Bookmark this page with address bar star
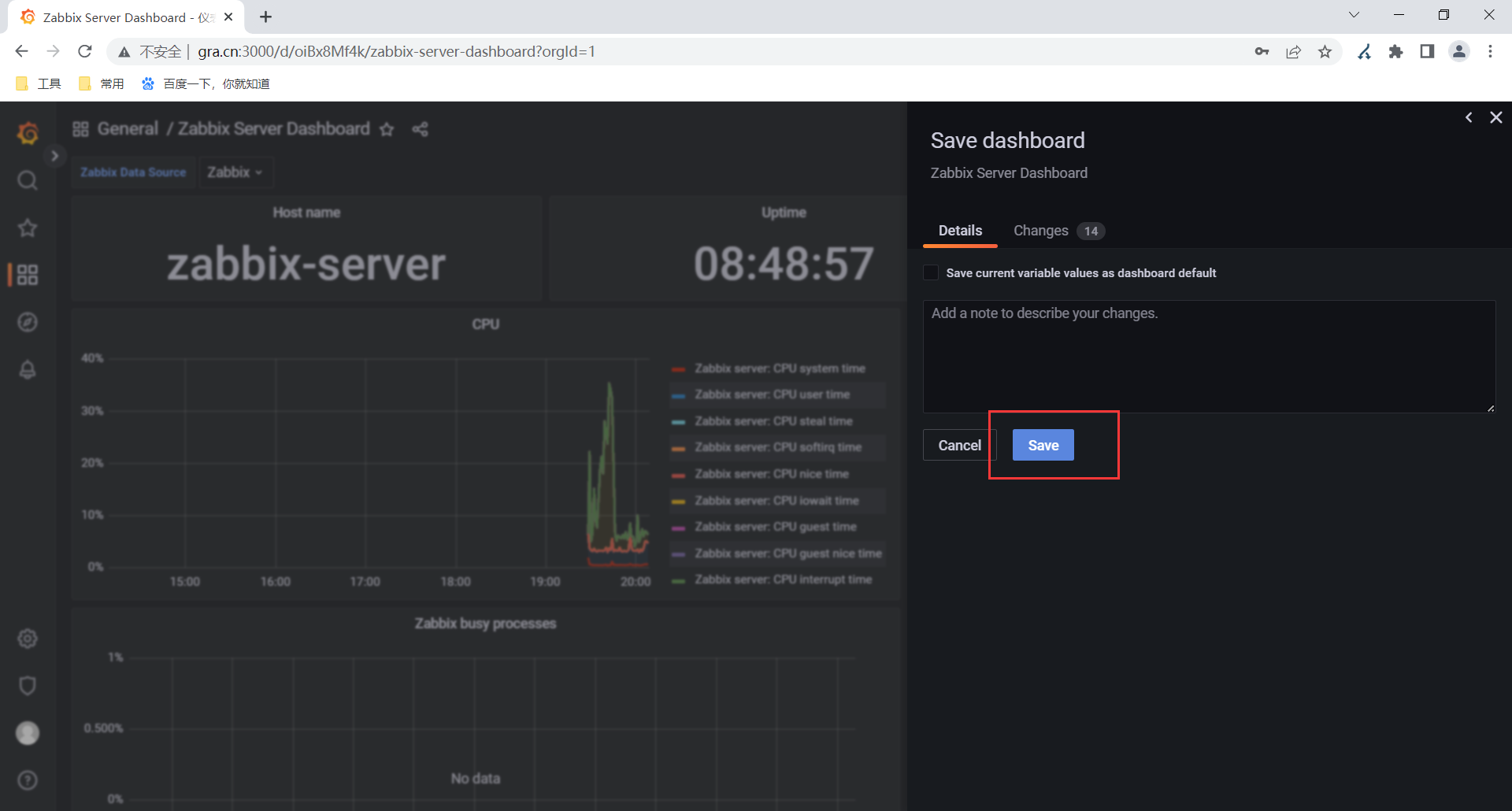 1325,51
